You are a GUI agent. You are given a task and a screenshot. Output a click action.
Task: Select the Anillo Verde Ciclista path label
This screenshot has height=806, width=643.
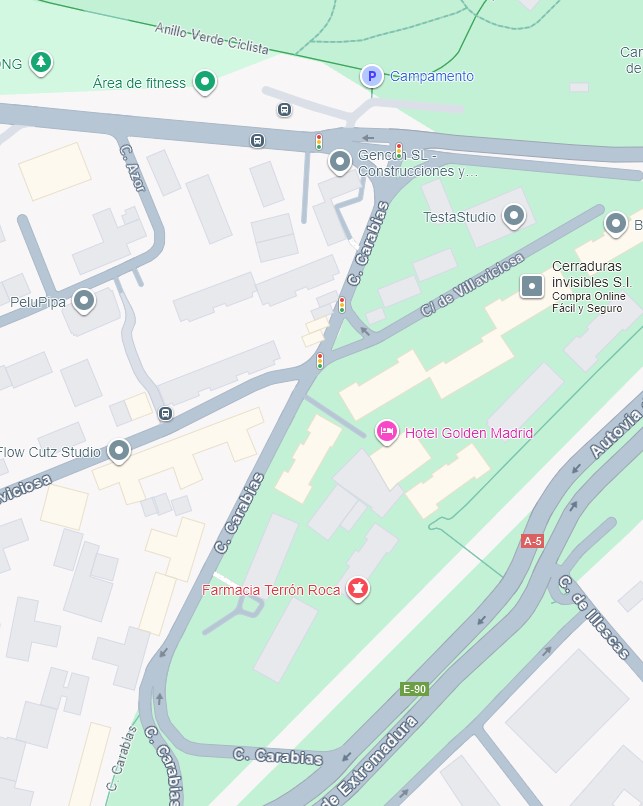click(x=212, y=38)
